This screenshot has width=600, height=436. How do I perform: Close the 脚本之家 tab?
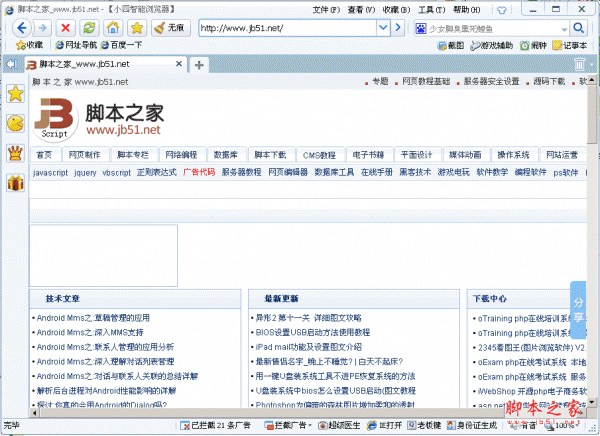pos(179,64)
